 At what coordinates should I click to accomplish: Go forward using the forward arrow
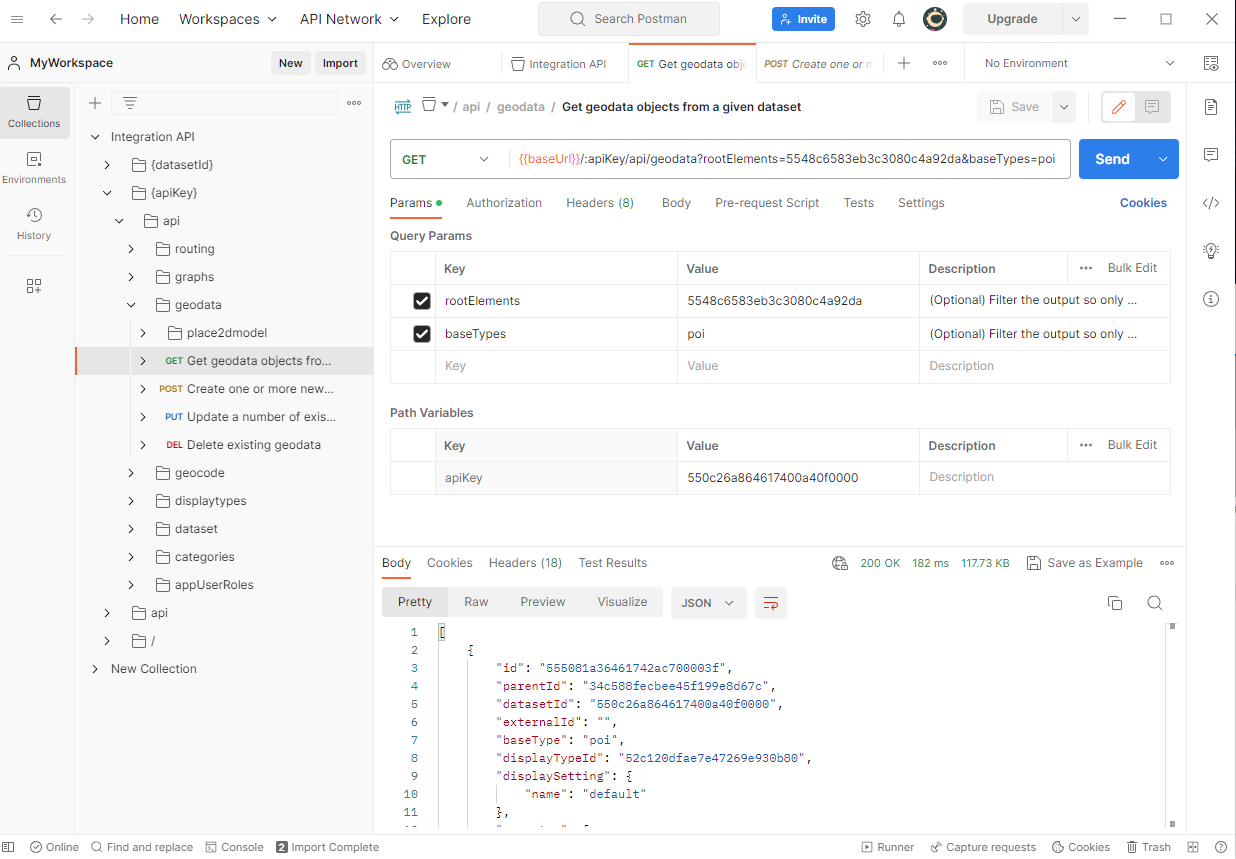88,19
